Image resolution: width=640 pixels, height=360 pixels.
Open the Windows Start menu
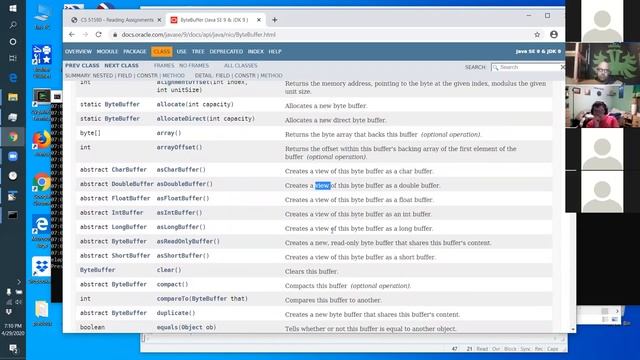pos(13,8)
